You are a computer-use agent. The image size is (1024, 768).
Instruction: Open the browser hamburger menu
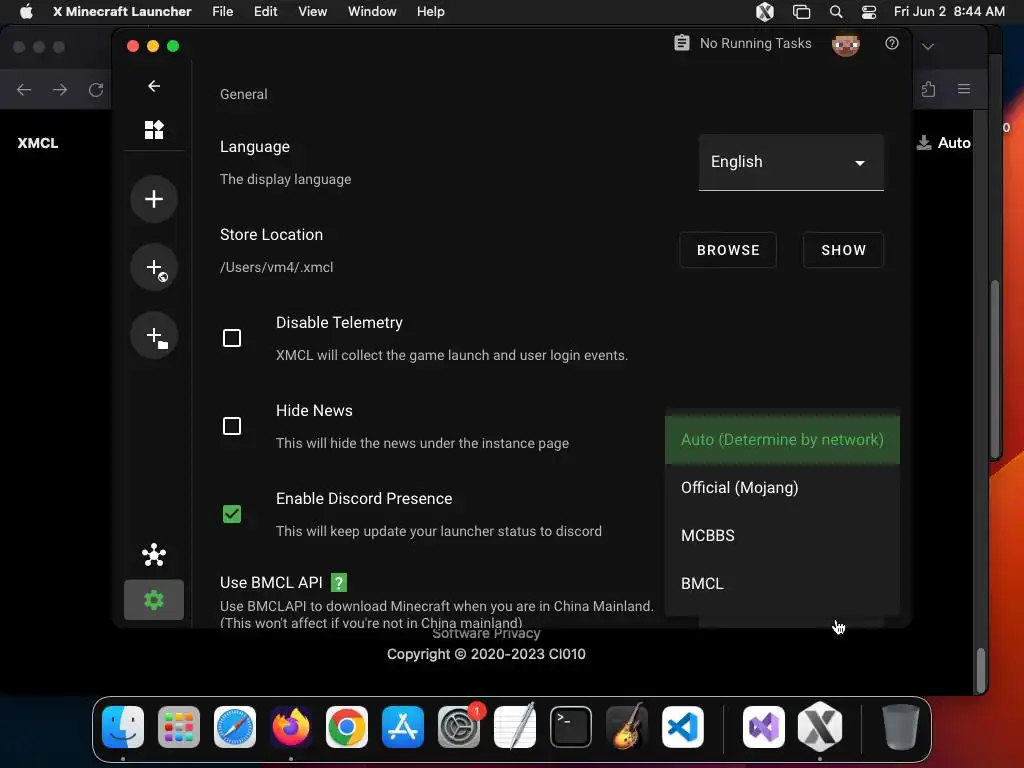(964, 89)
